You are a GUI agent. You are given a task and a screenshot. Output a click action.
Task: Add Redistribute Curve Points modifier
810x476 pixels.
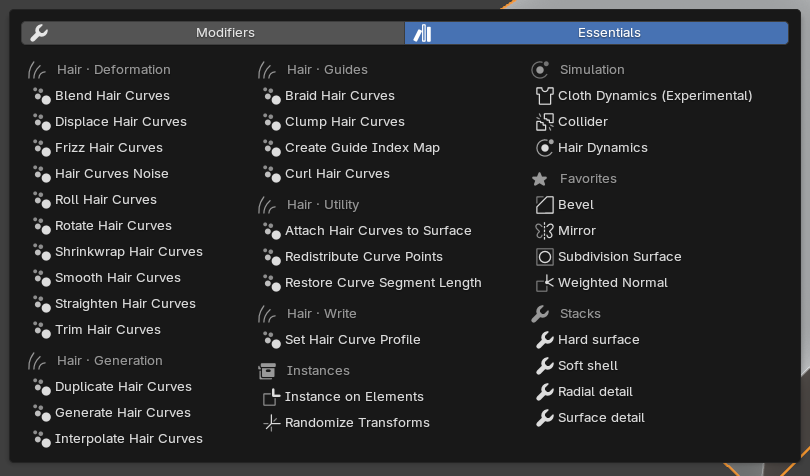pyautogui.click(x=364, y=257)
